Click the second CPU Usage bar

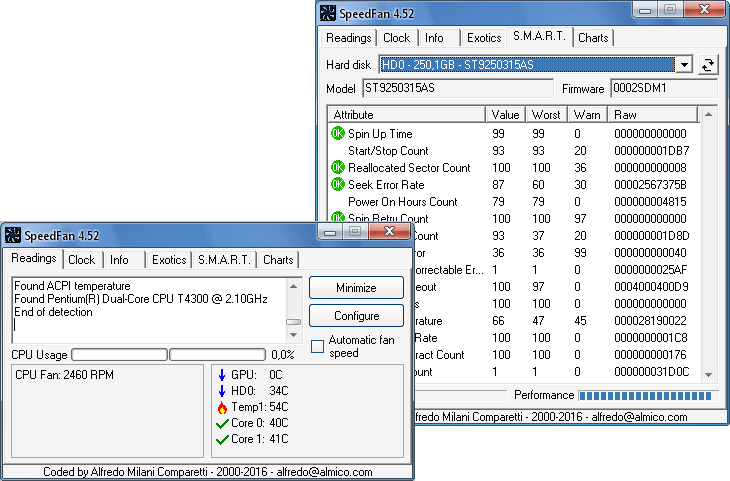click(x=217, y=355)
